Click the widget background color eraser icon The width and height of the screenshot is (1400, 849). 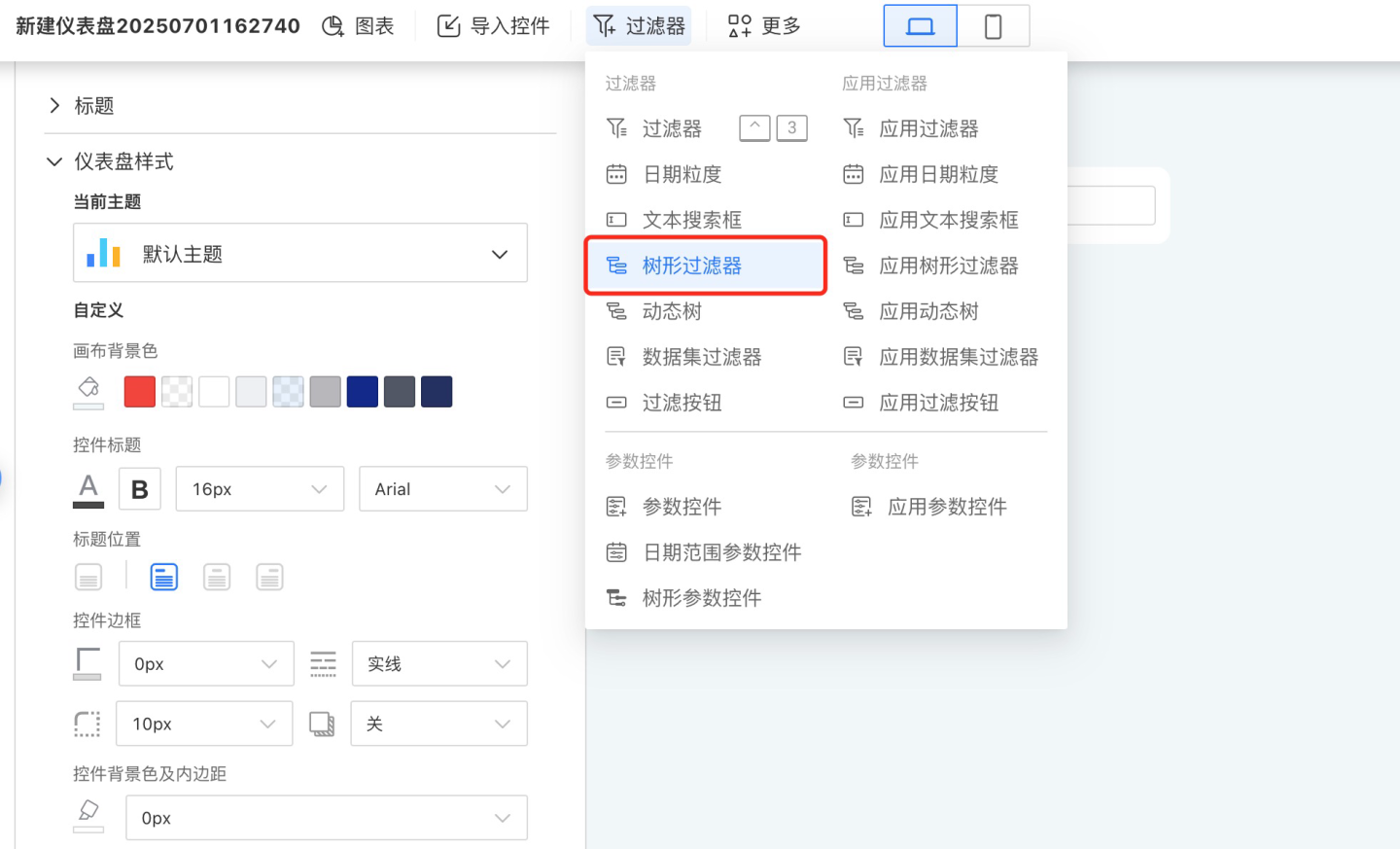coord(88,815)
